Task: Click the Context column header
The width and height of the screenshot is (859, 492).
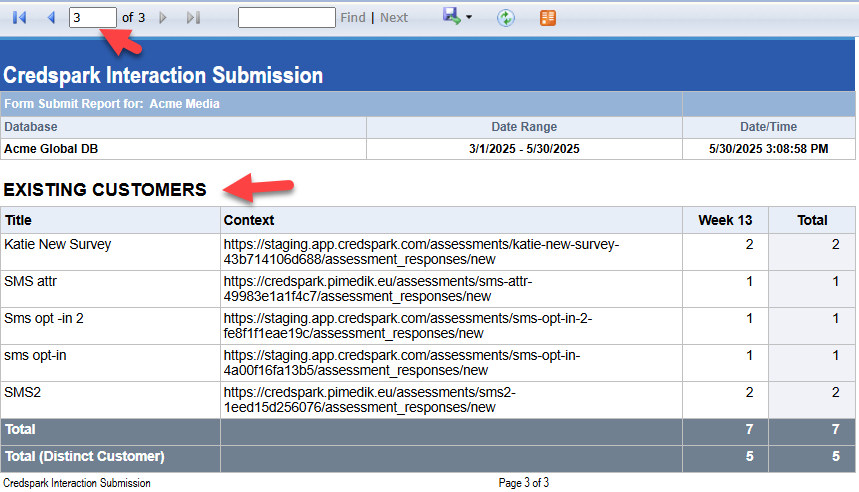Action: pos(249,220)
